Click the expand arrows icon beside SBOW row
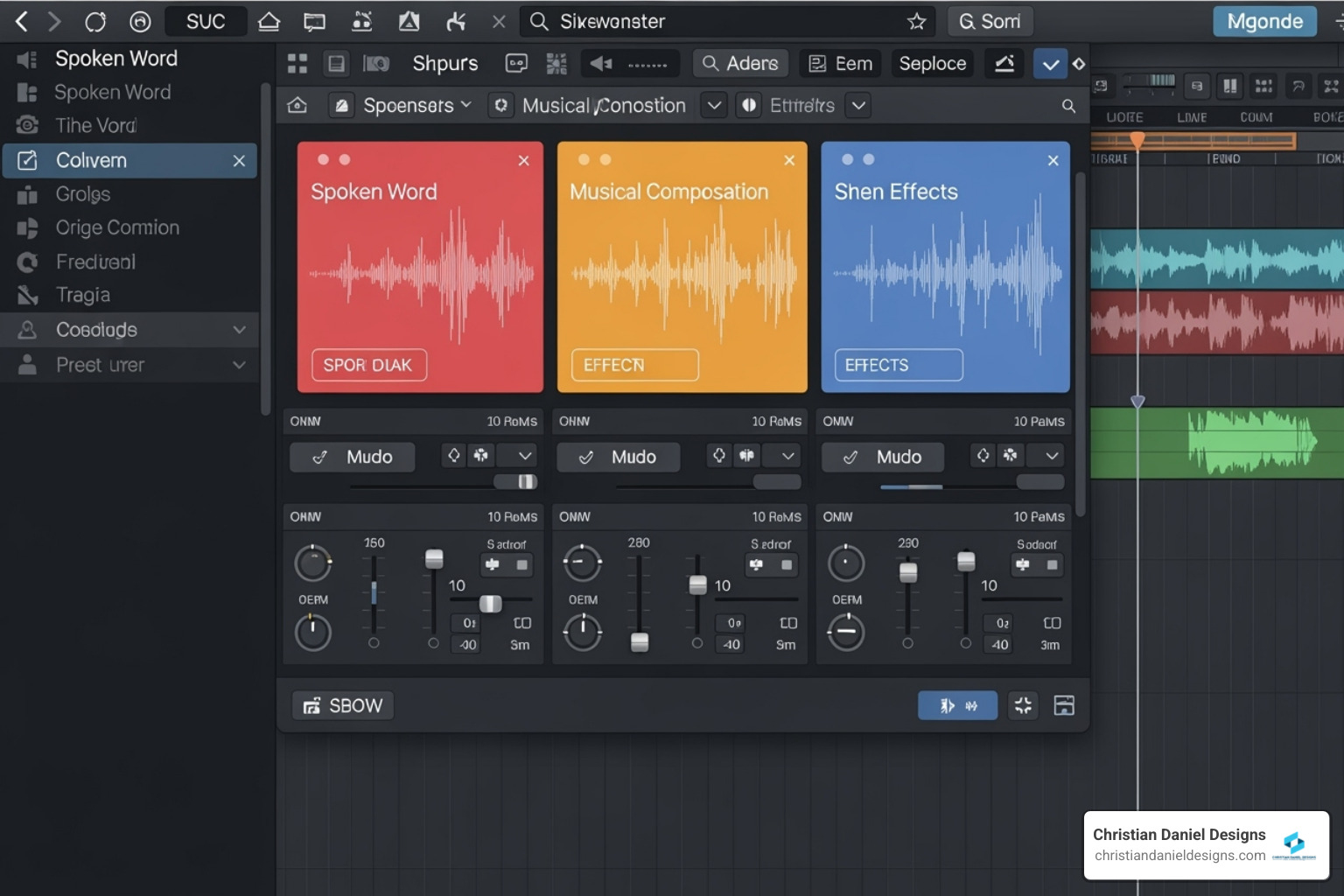Image resolution: width=1344 pixels, height=896 pixels. point(1023,705)
